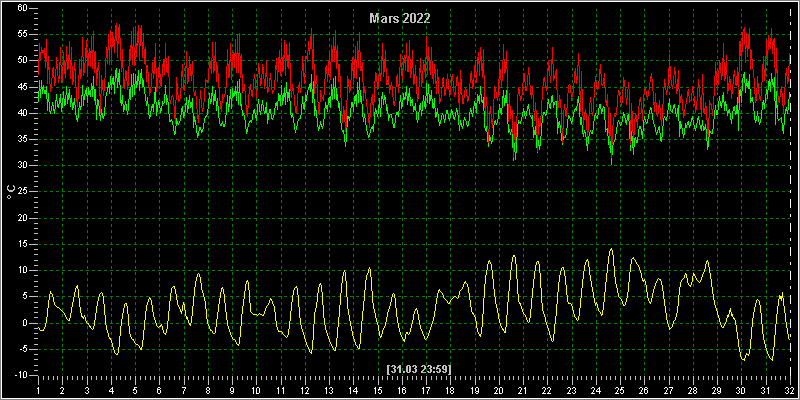
Task: Click the yellow curve's highest peak near day 25
Action: [611, 249]
